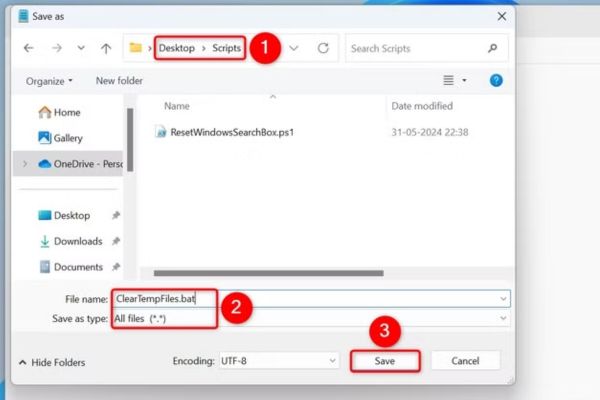Click the search magnifier icon

click(492, 48)
